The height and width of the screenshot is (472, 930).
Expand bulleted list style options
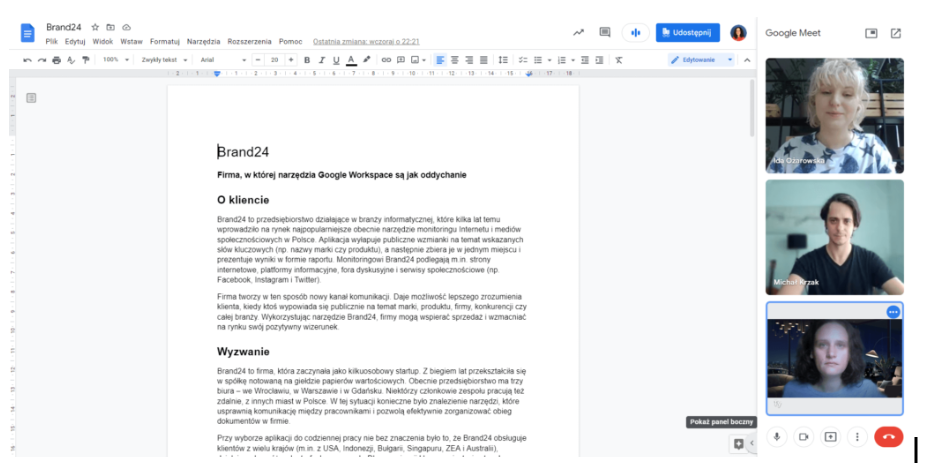[549, 60]
